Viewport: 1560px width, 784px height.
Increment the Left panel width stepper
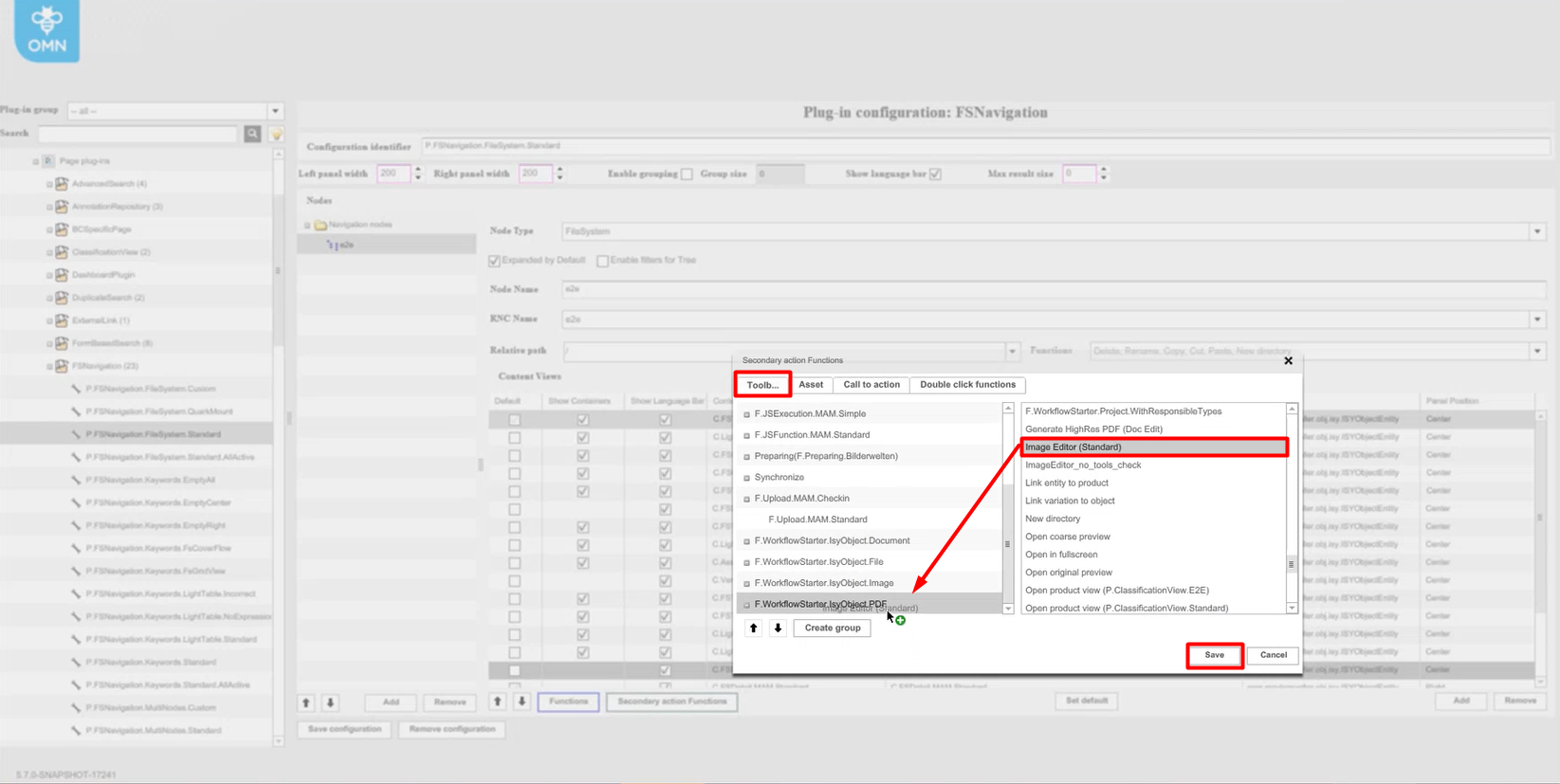[x=418, y=170]
